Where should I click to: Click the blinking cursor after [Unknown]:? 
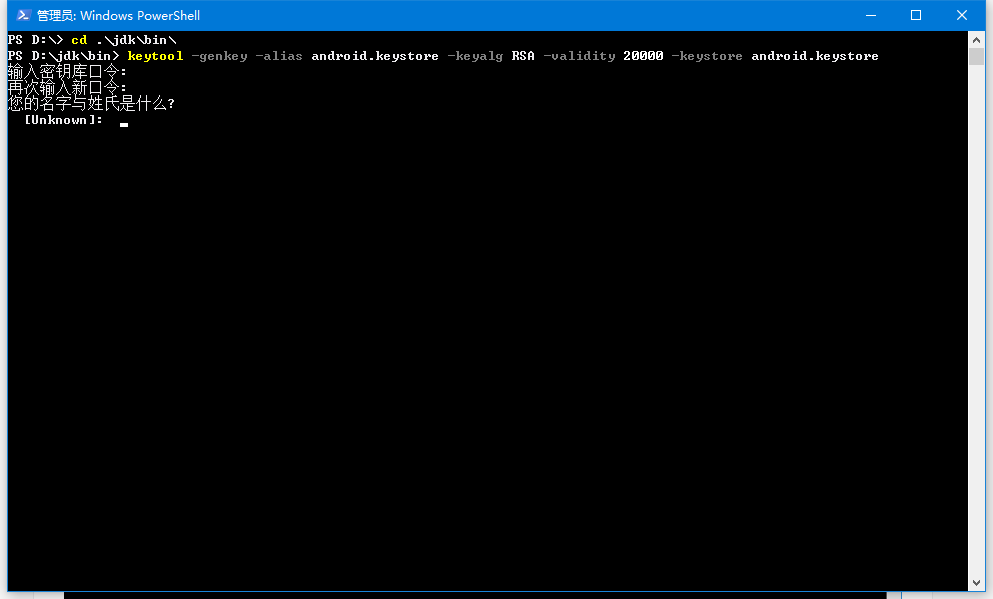click(124, 125)
